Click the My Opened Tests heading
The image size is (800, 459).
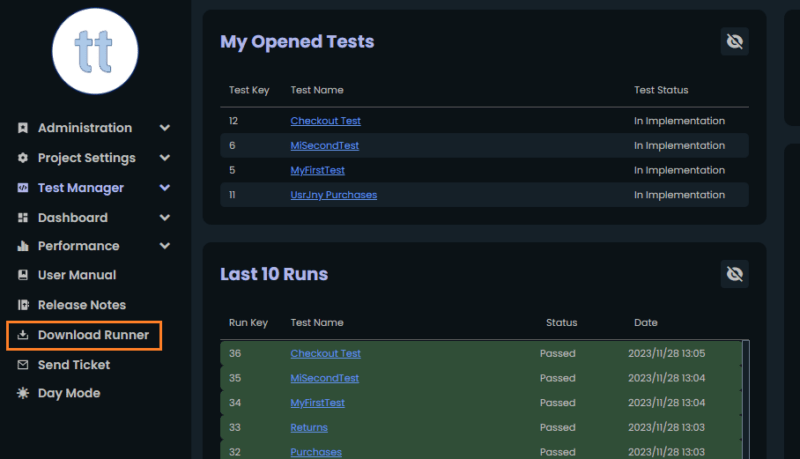(297, 42)
